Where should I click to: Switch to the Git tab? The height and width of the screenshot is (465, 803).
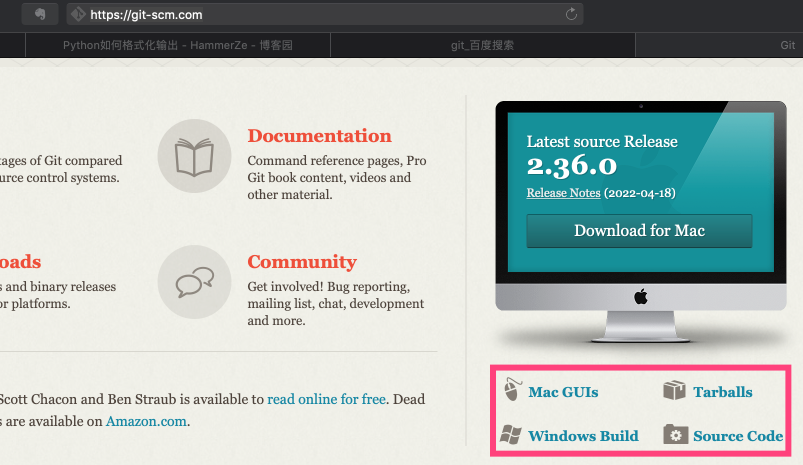(x=719, y=45)
